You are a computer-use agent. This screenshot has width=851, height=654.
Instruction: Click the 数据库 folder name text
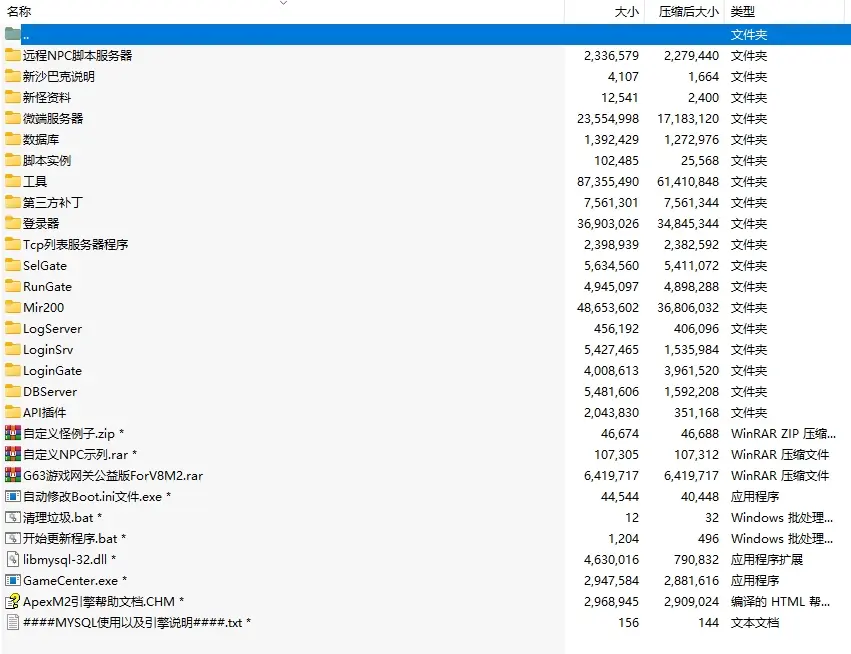click(41, 139)
